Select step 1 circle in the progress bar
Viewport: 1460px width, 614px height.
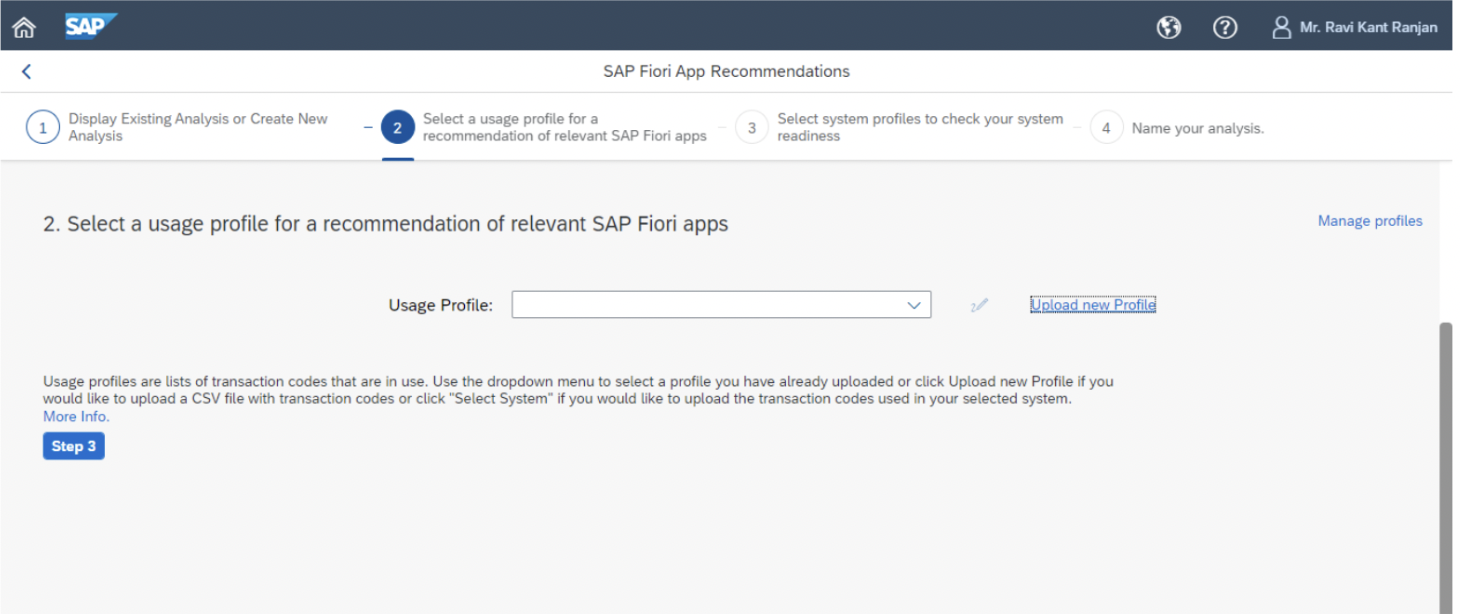[x=41, y=127]
